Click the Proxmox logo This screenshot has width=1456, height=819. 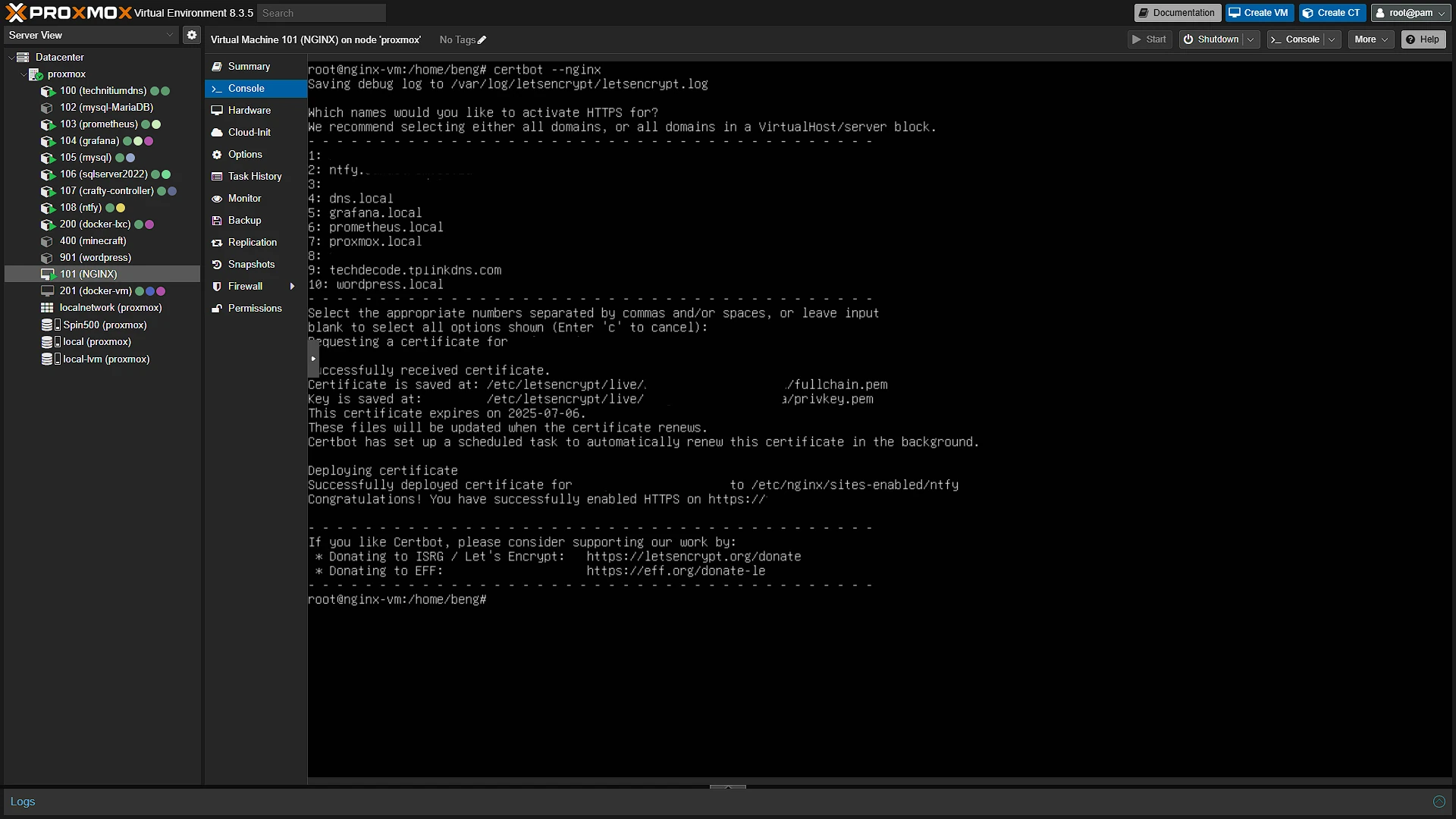[x=68, y=12]
